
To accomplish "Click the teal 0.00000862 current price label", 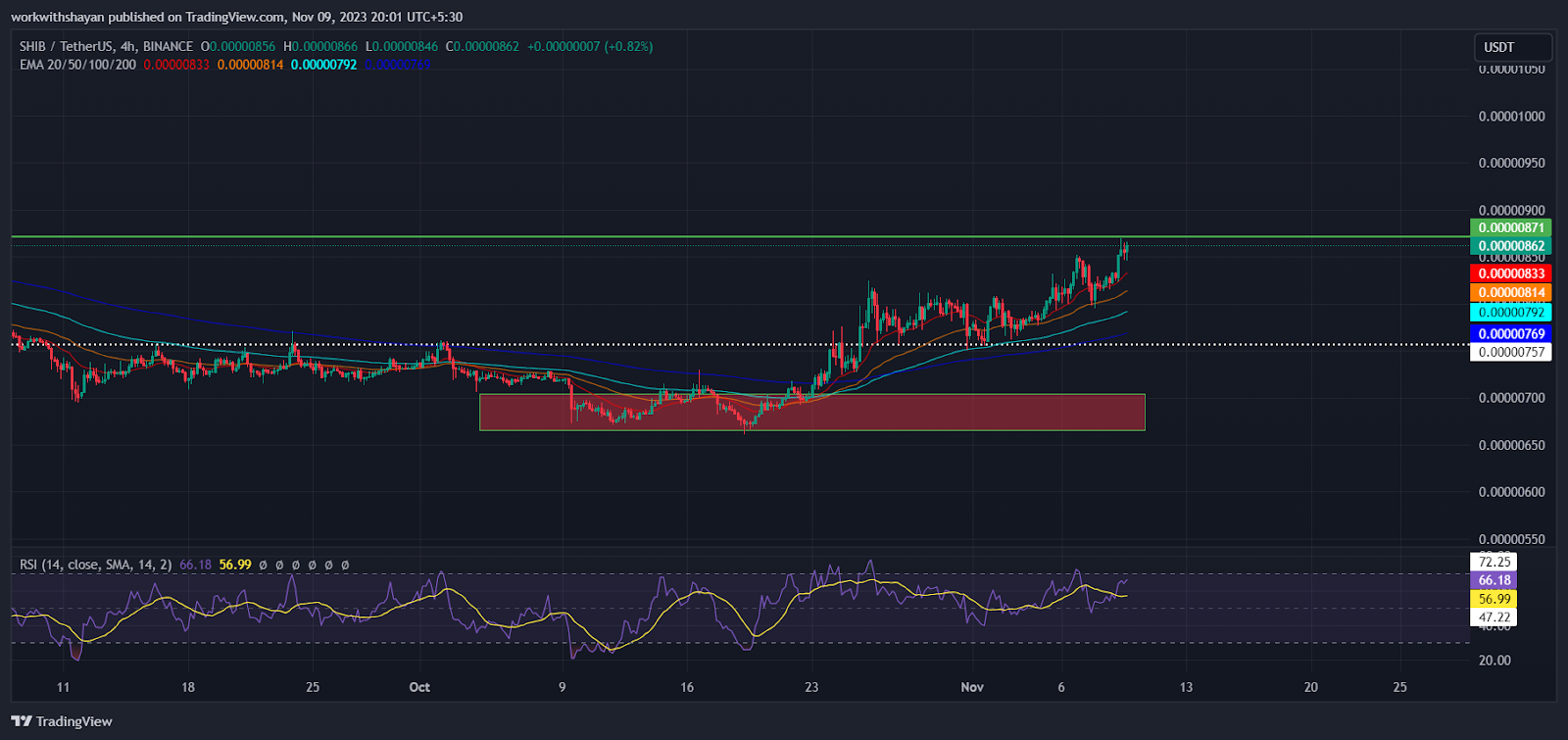I will point(1510,246).
